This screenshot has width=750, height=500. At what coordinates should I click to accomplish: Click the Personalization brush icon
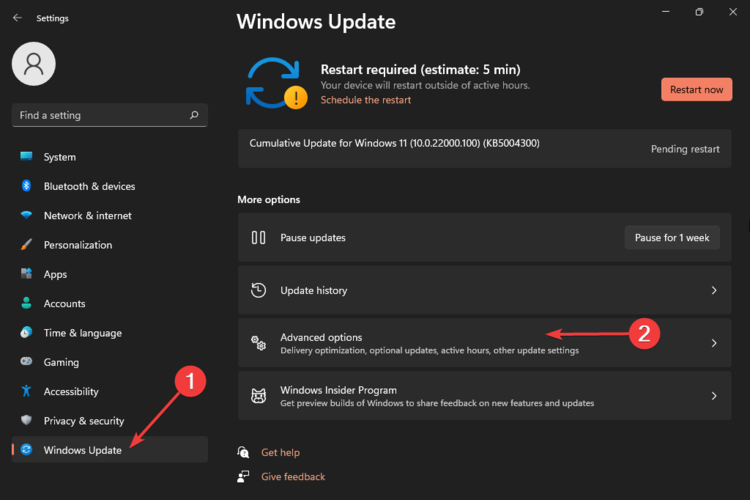pos(26,245)
